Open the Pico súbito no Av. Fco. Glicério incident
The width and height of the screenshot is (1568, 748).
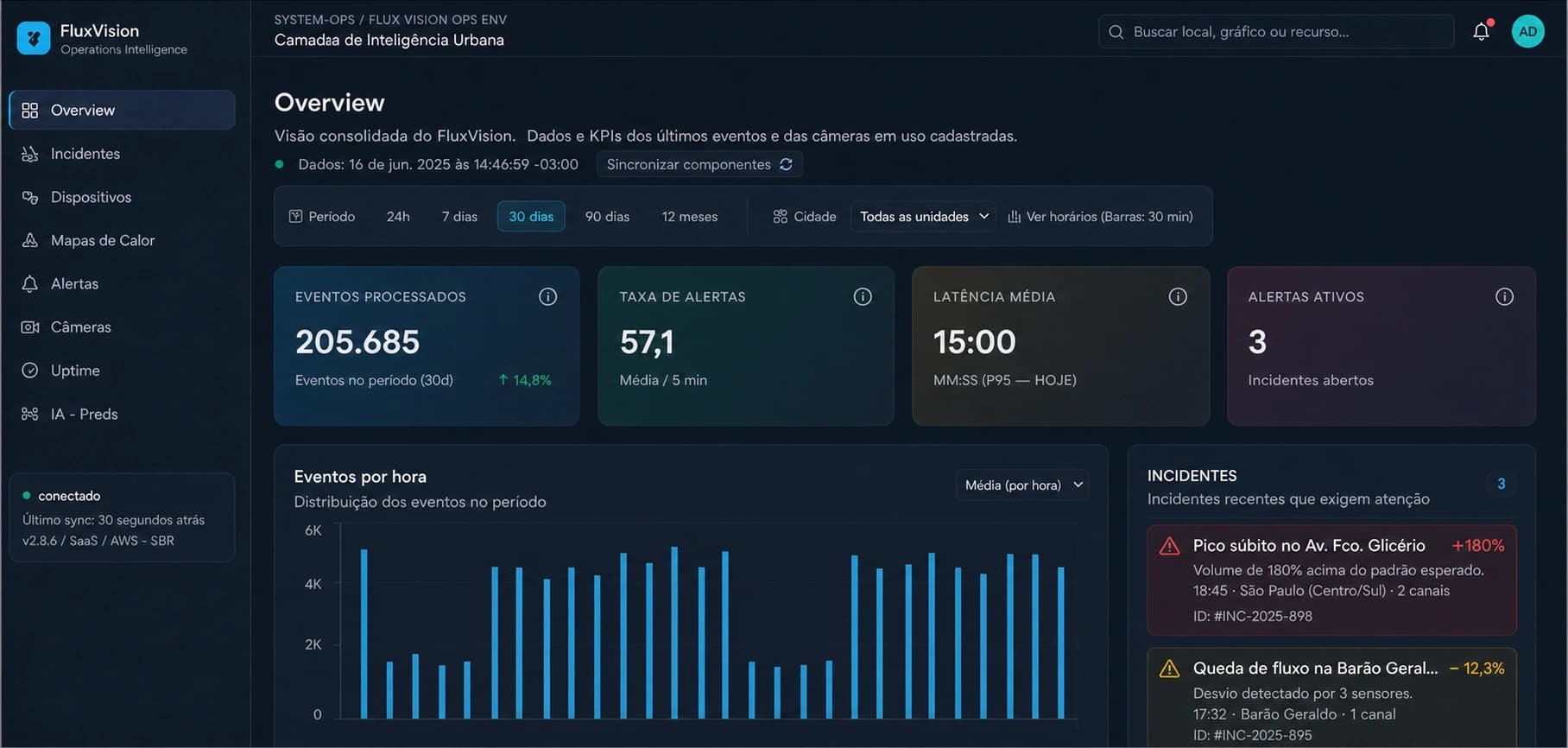(1331, 580)
